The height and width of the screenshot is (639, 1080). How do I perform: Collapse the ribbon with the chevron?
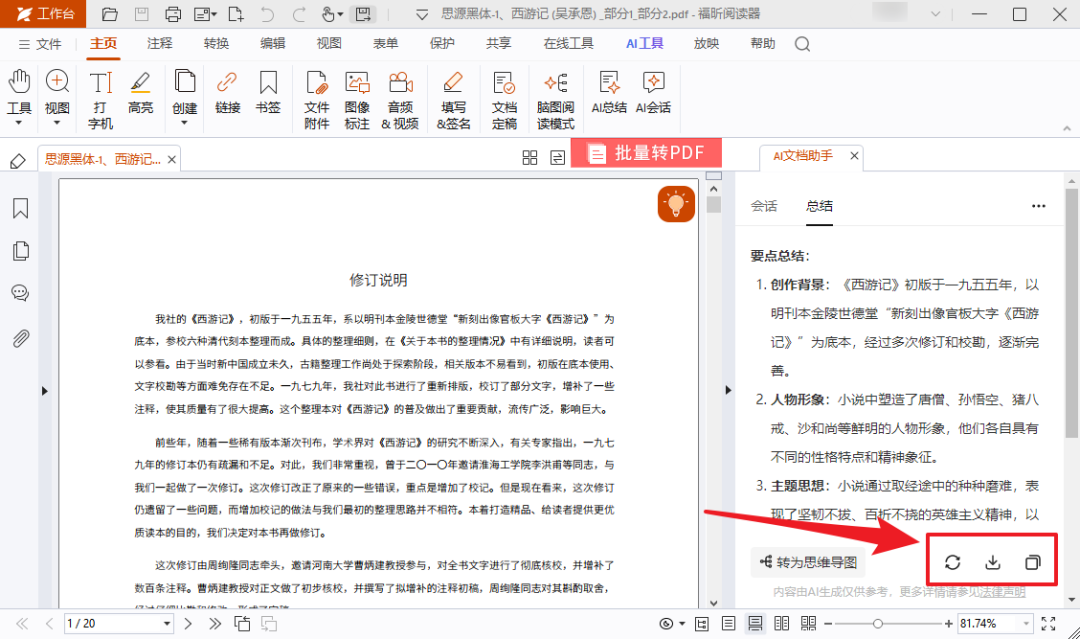(1067, 129)
